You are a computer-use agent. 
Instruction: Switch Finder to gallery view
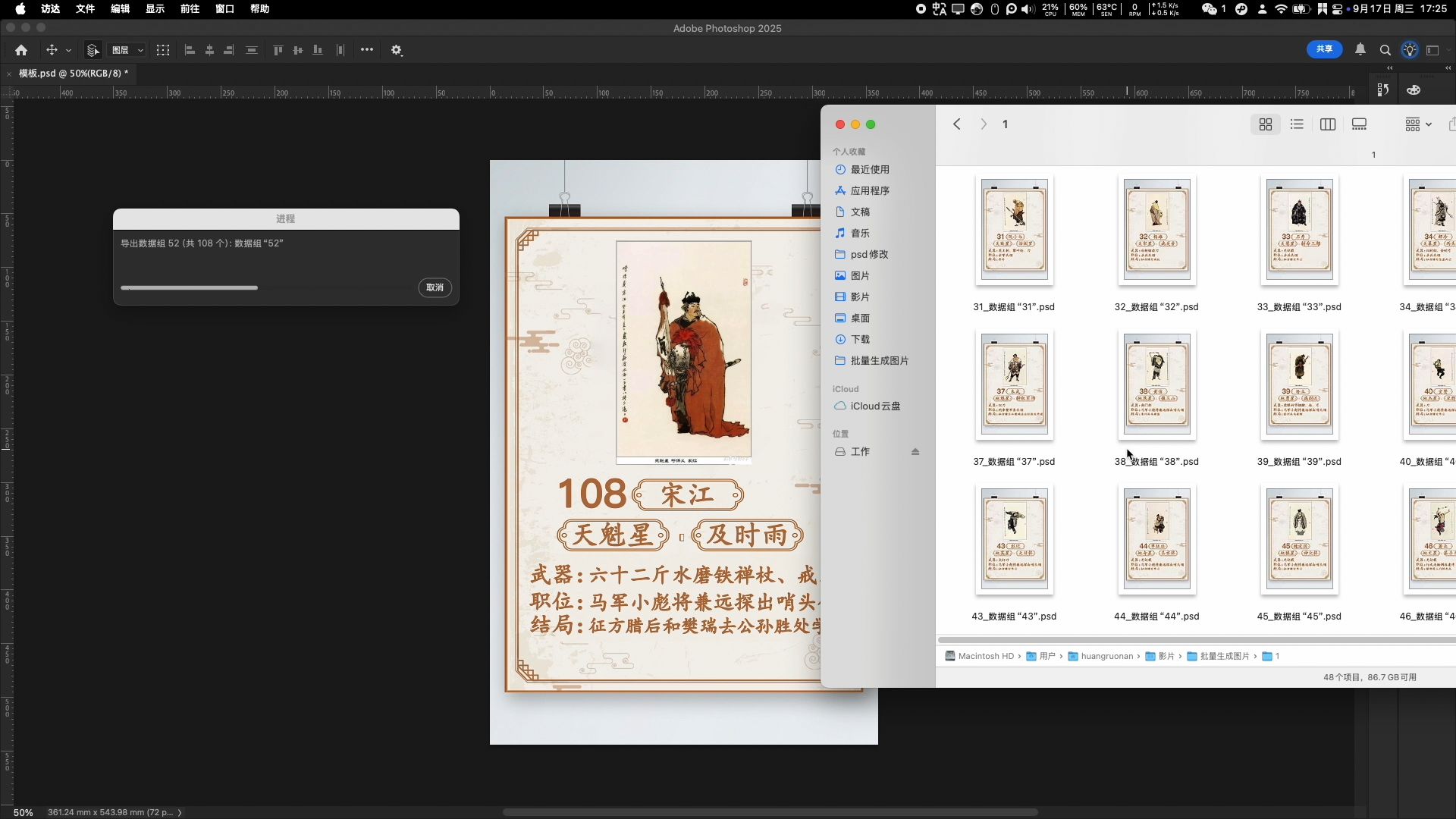tap(1360, 124)
